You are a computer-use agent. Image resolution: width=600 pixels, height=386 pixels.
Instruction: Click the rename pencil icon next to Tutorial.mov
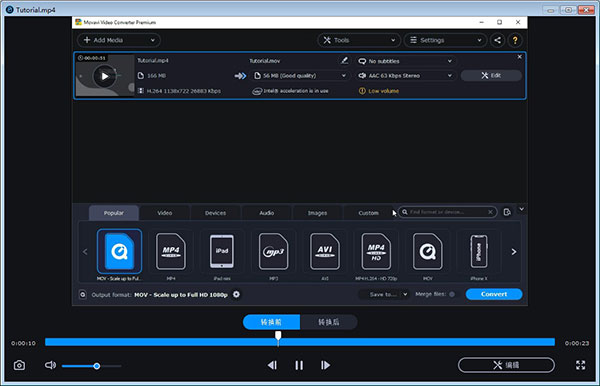[x=344, y=60]
